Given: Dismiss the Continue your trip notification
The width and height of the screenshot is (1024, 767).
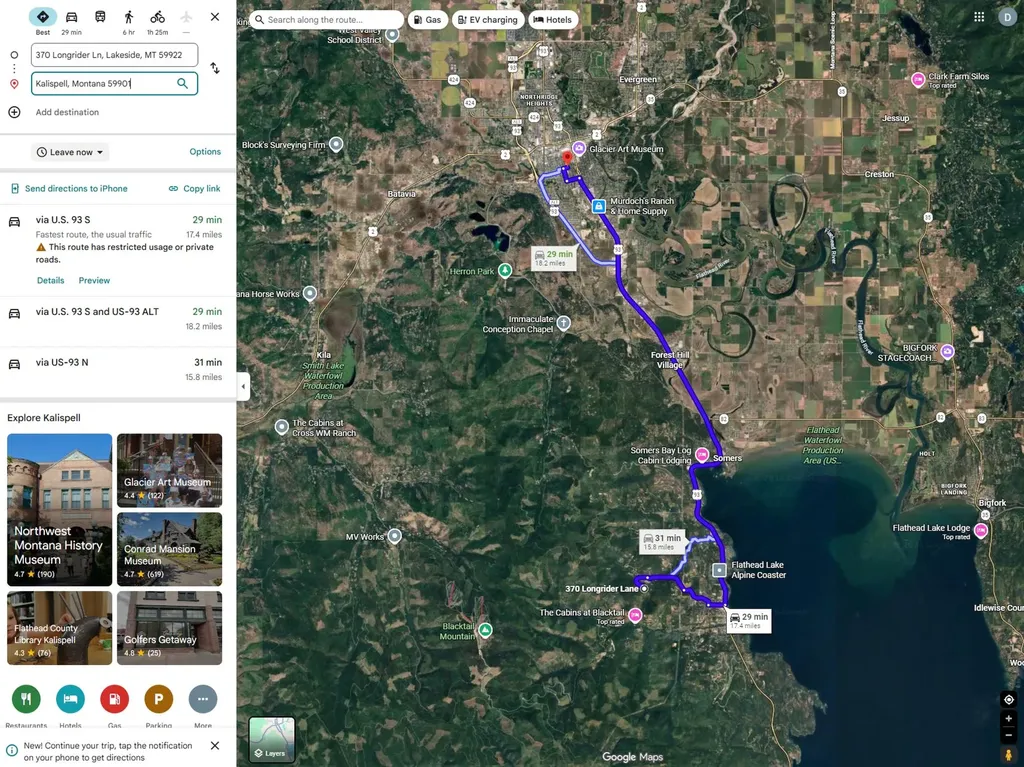Looking at the screenshot, I should click(215, 745).
